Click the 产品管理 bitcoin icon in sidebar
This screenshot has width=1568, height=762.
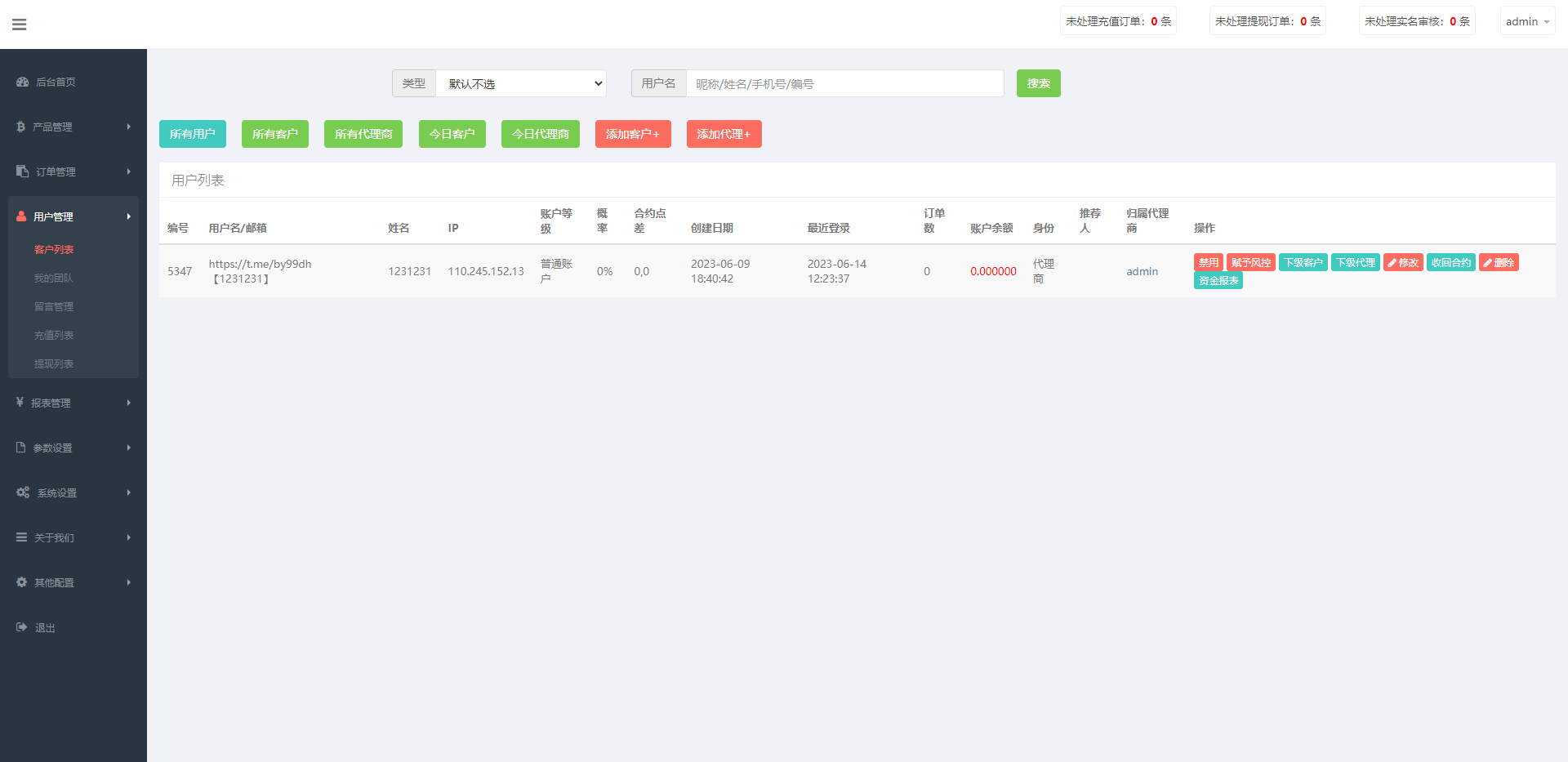20,127
